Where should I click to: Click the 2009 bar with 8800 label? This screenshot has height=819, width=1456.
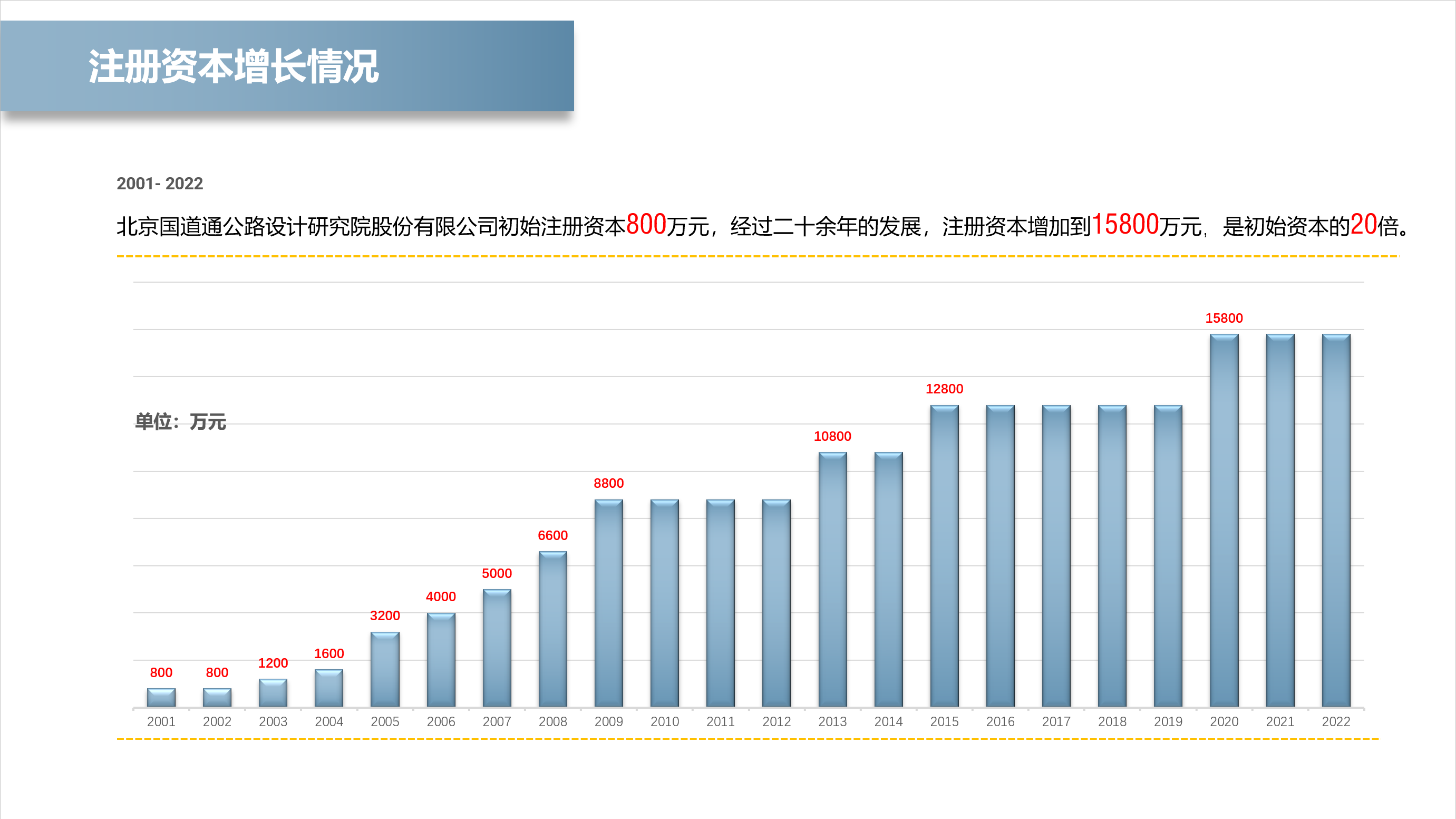pos(608,602)
